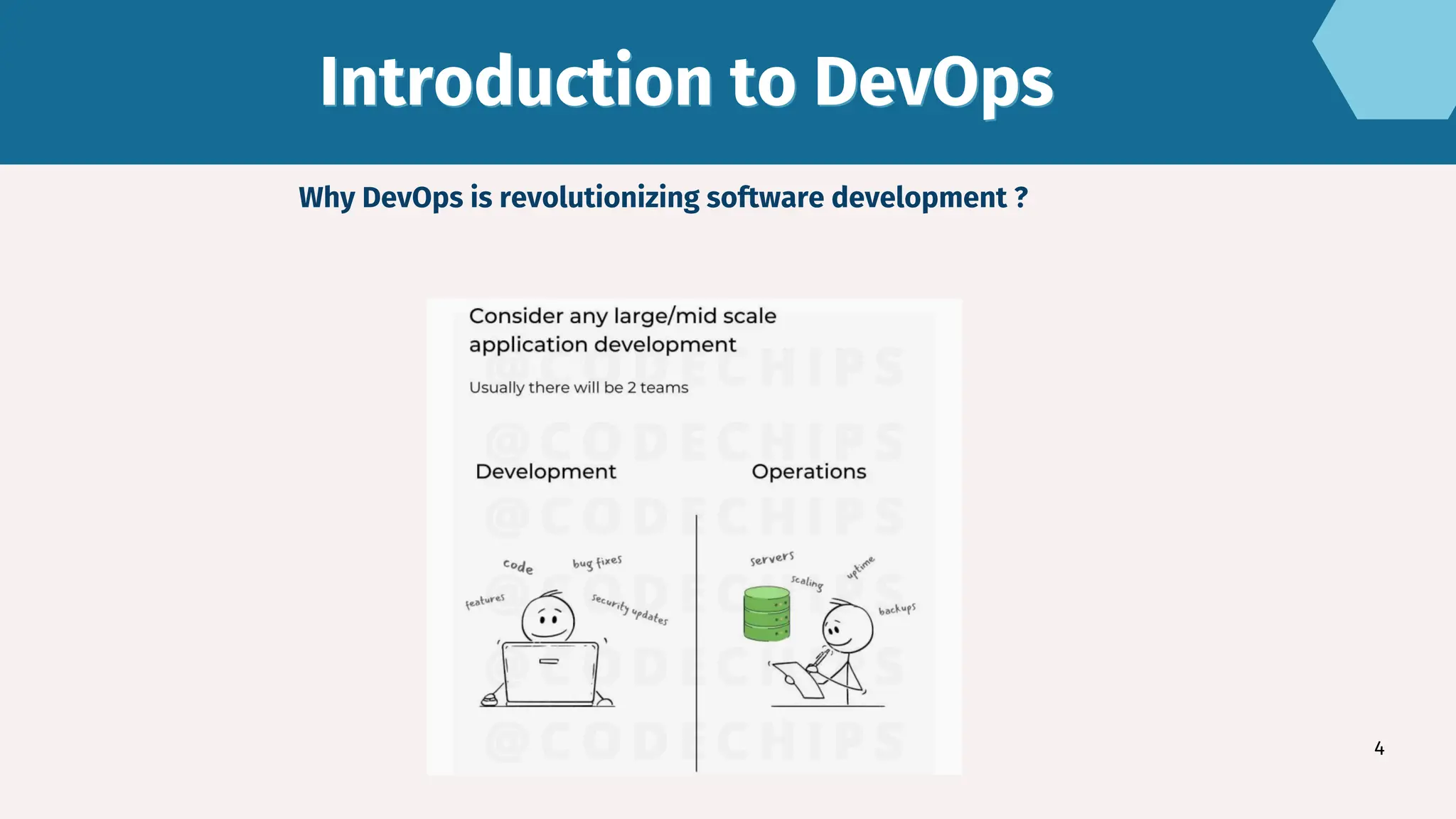Click the 'Development' heading label
The width and height of the screenshot is (1456, 819).
(x=545, y=471)
